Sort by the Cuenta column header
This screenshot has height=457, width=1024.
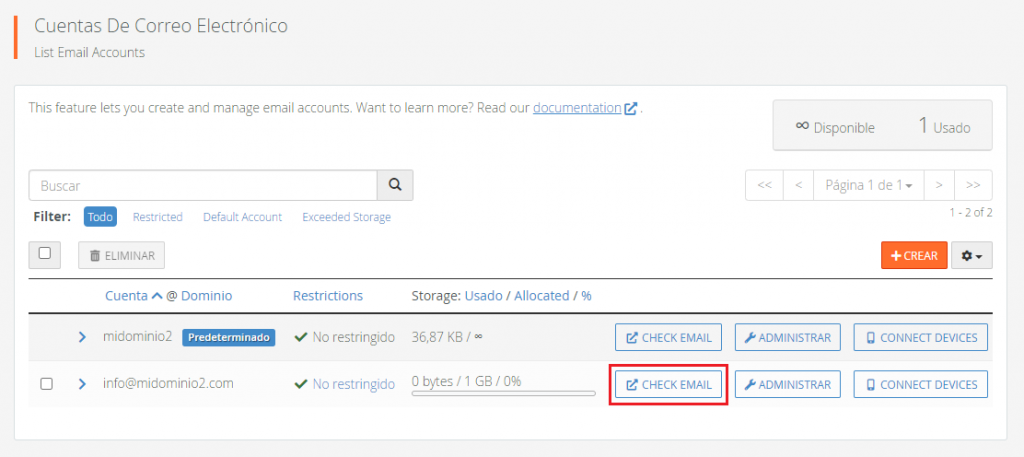coord(125,296)
